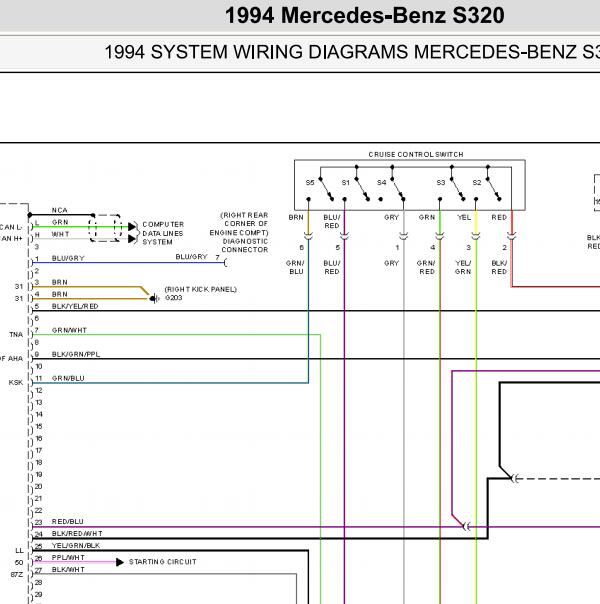This screenshot has width=600, height=604.
Task: Click 'RED/BLU' label at pin 23
Action: point(67,522)
